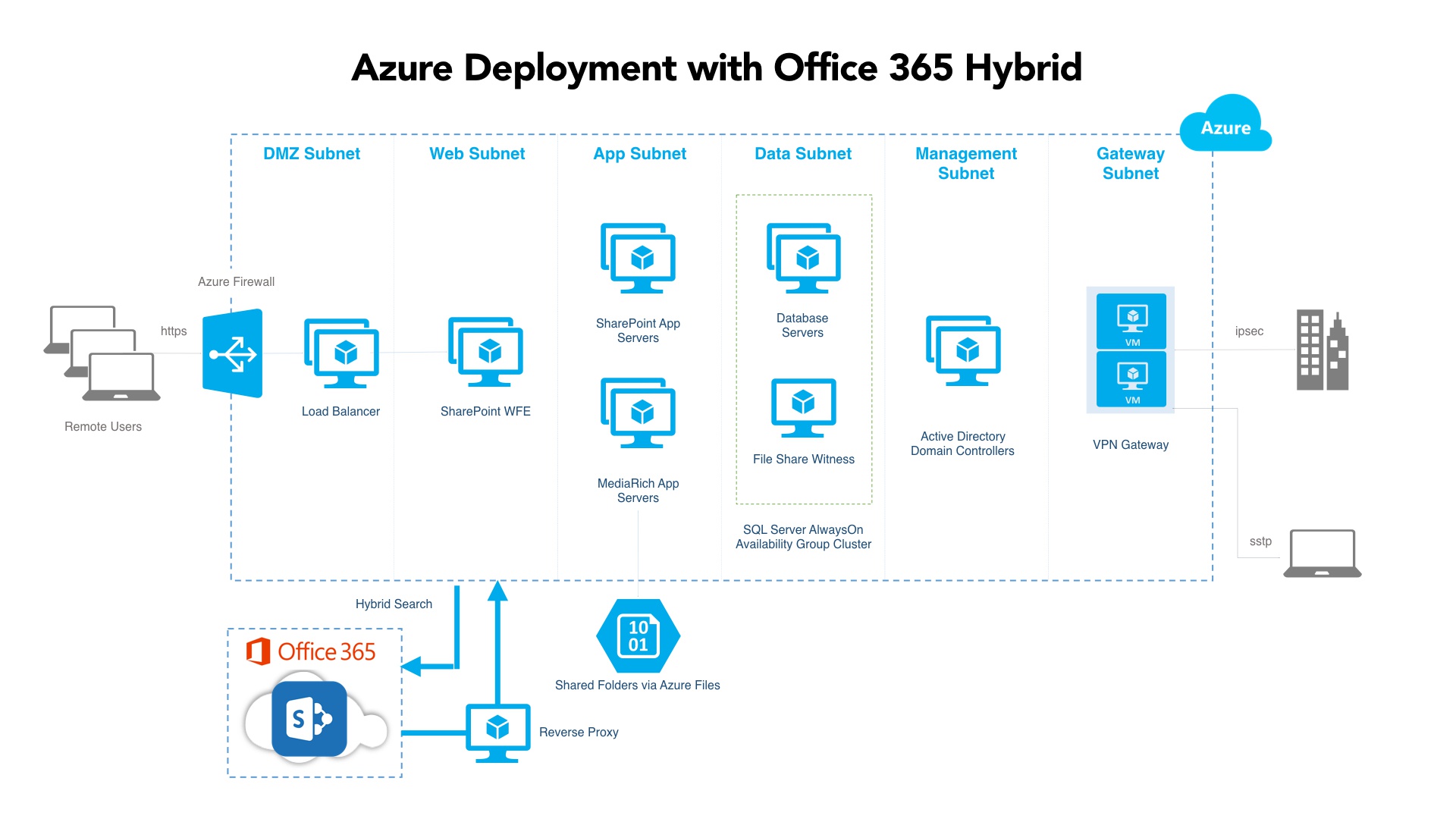Click the File Share Witness icon
This screenshot has height=819, width=1456.
804,407
